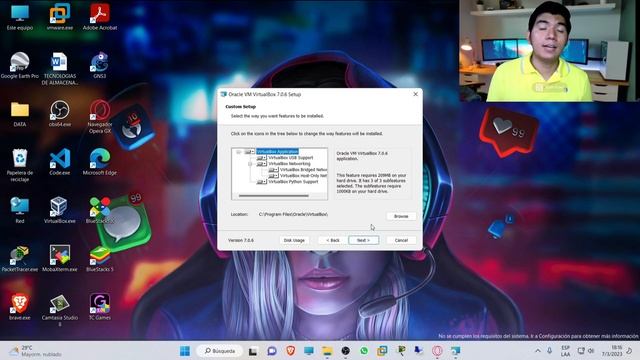Select the VirtualBox Python Support tree item
This screenshot has width=640, height=360.
(293, 182)
